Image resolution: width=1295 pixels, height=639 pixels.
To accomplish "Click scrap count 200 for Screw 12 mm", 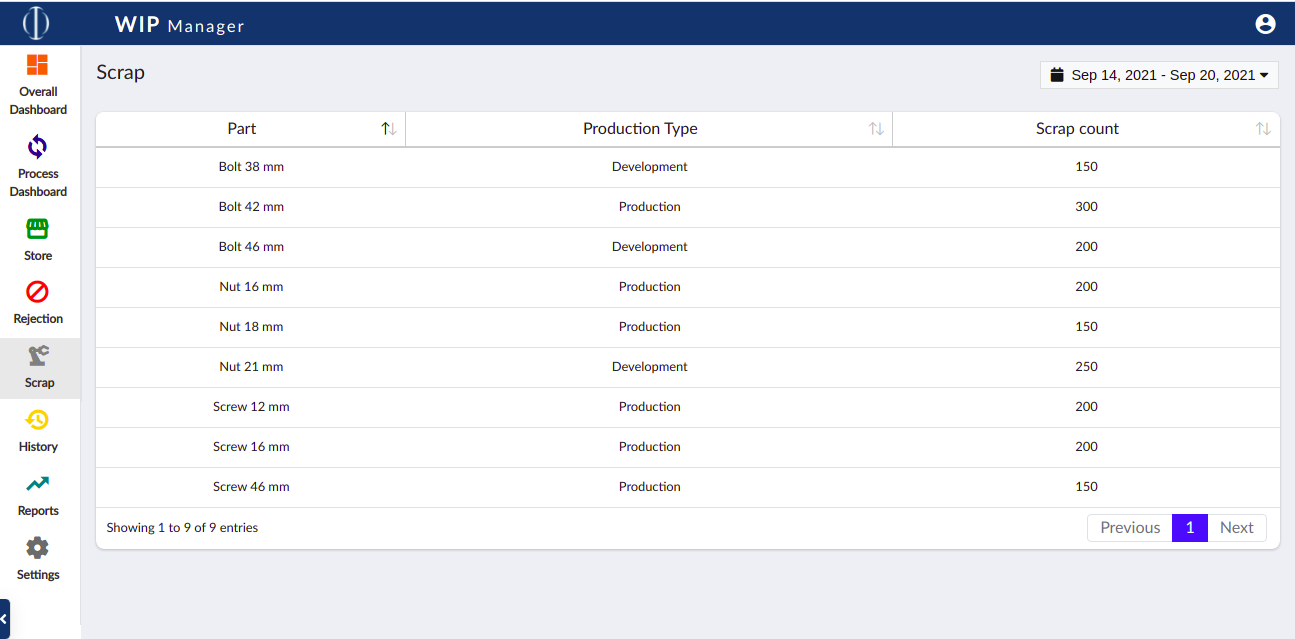I will (1086, 407).
